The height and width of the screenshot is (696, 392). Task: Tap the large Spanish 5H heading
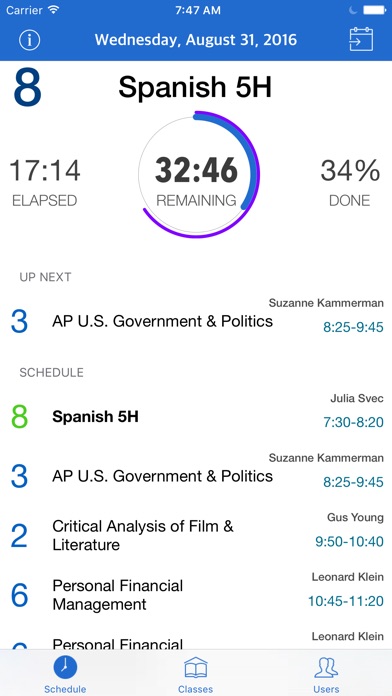[195, 87]
